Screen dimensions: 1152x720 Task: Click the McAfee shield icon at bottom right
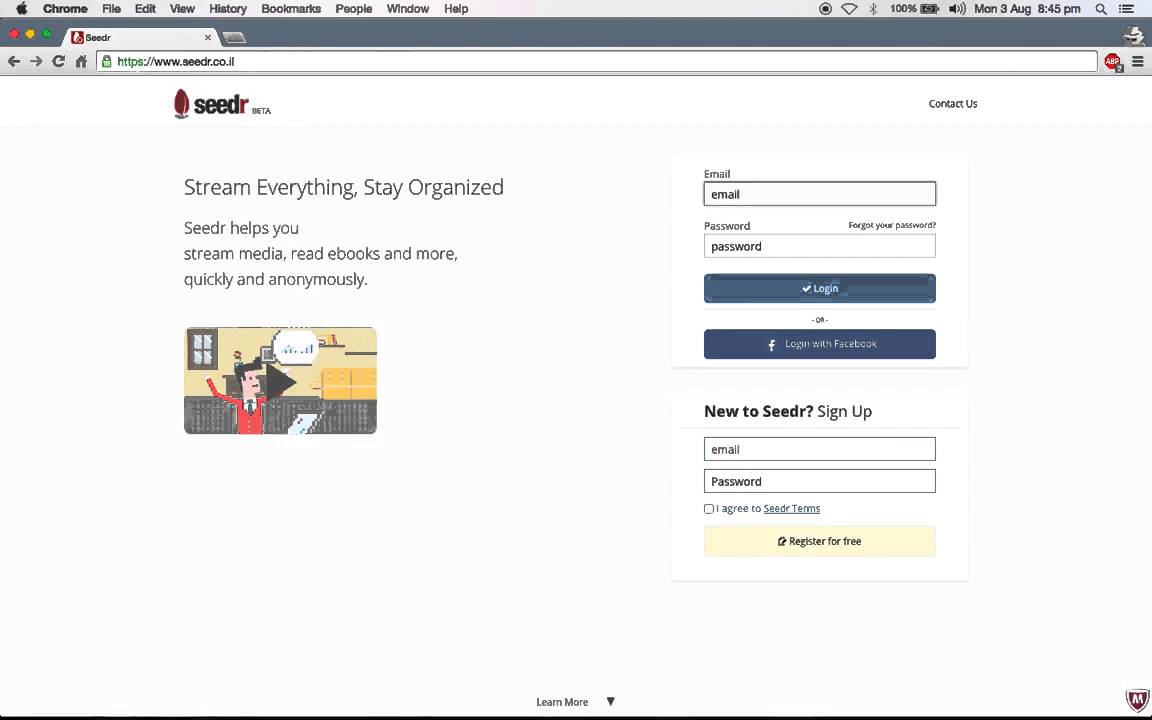[1137, 699]
